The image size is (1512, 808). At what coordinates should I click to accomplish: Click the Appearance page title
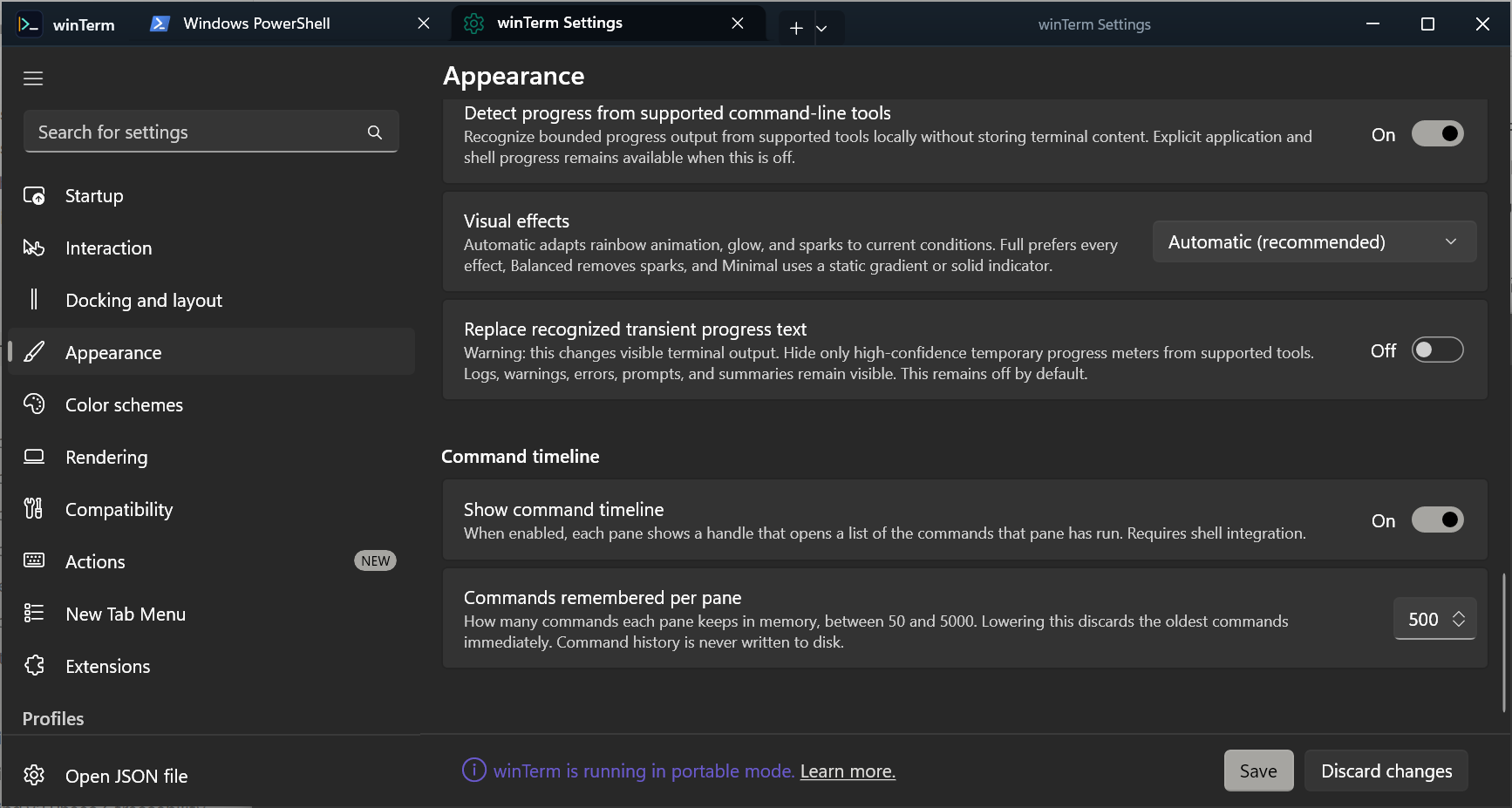(514, 76)
